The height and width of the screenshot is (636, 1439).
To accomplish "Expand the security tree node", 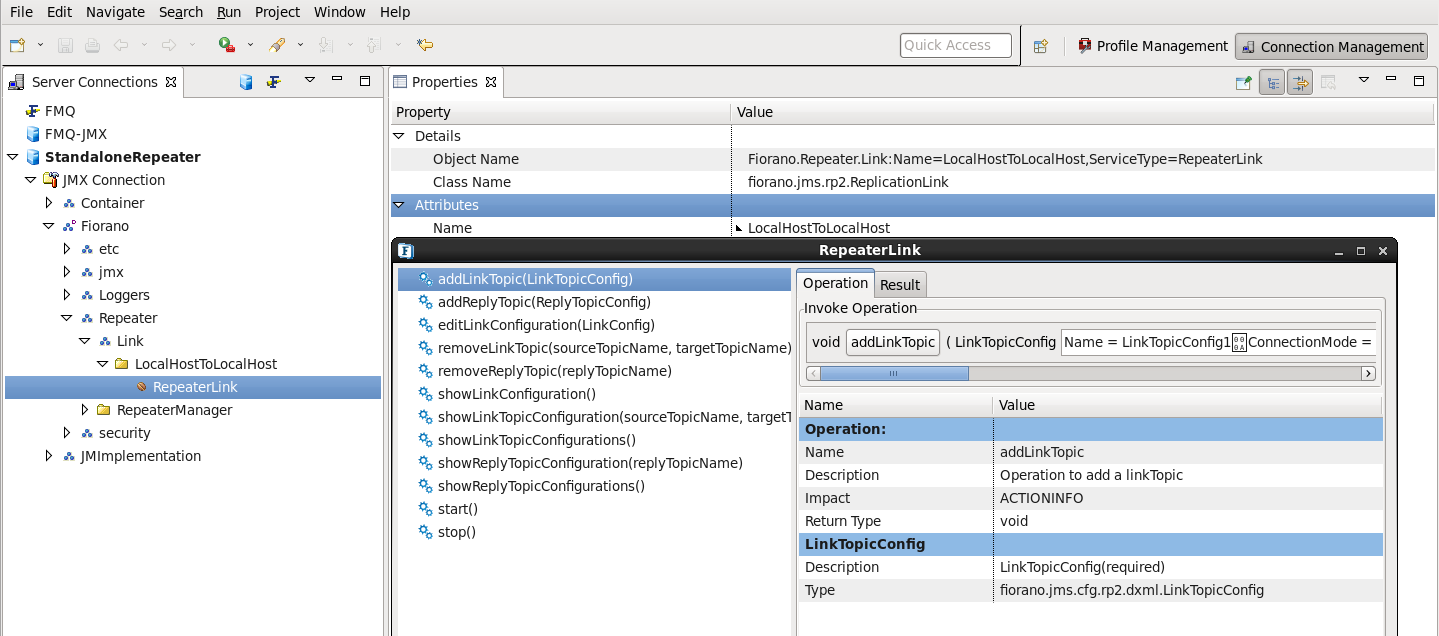I will (x=66, y=433).
